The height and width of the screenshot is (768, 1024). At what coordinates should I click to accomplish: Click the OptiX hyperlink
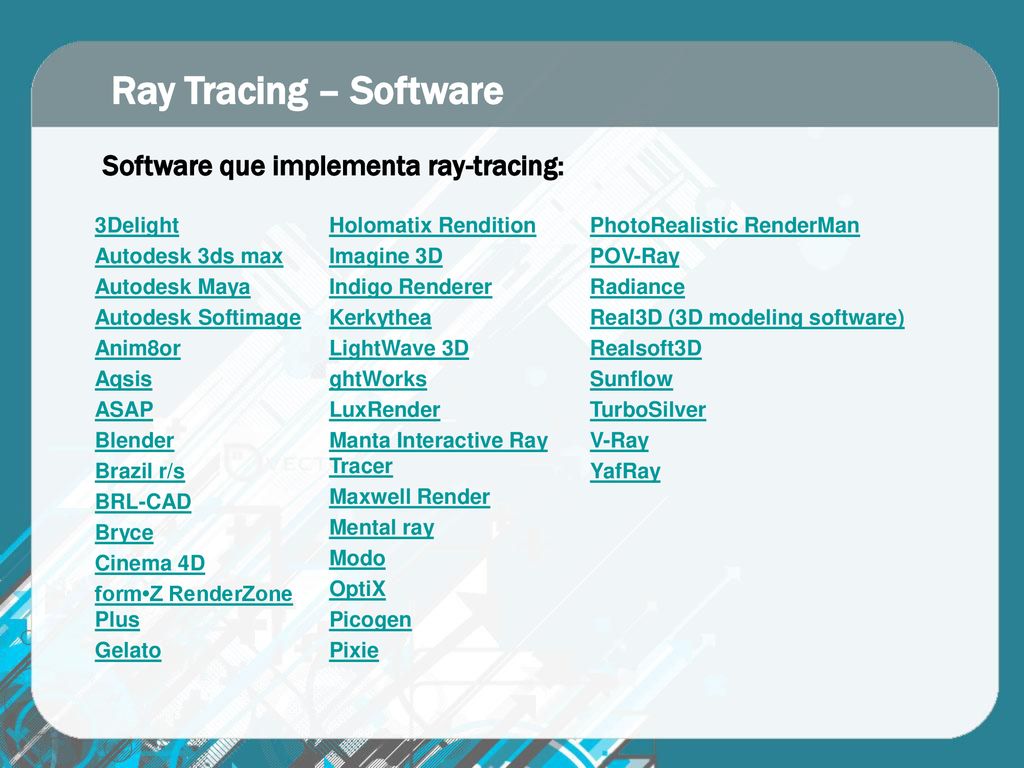[357, 589]
